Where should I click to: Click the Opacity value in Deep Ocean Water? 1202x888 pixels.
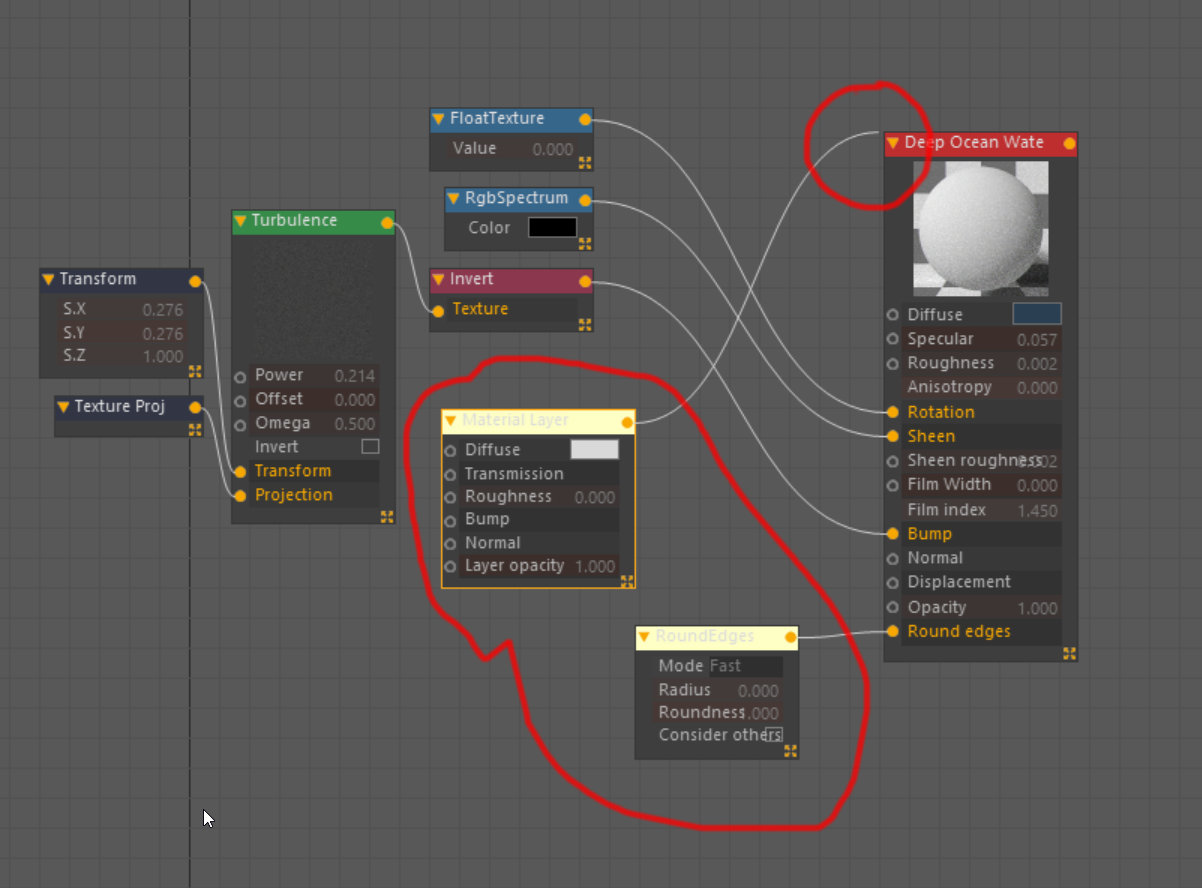pos(1037,608)
